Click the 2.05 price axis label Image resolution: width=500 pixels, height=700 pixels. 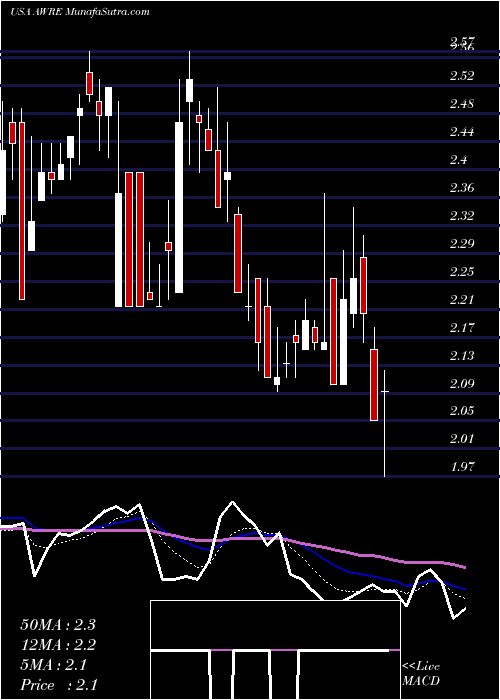coord(461,411)
